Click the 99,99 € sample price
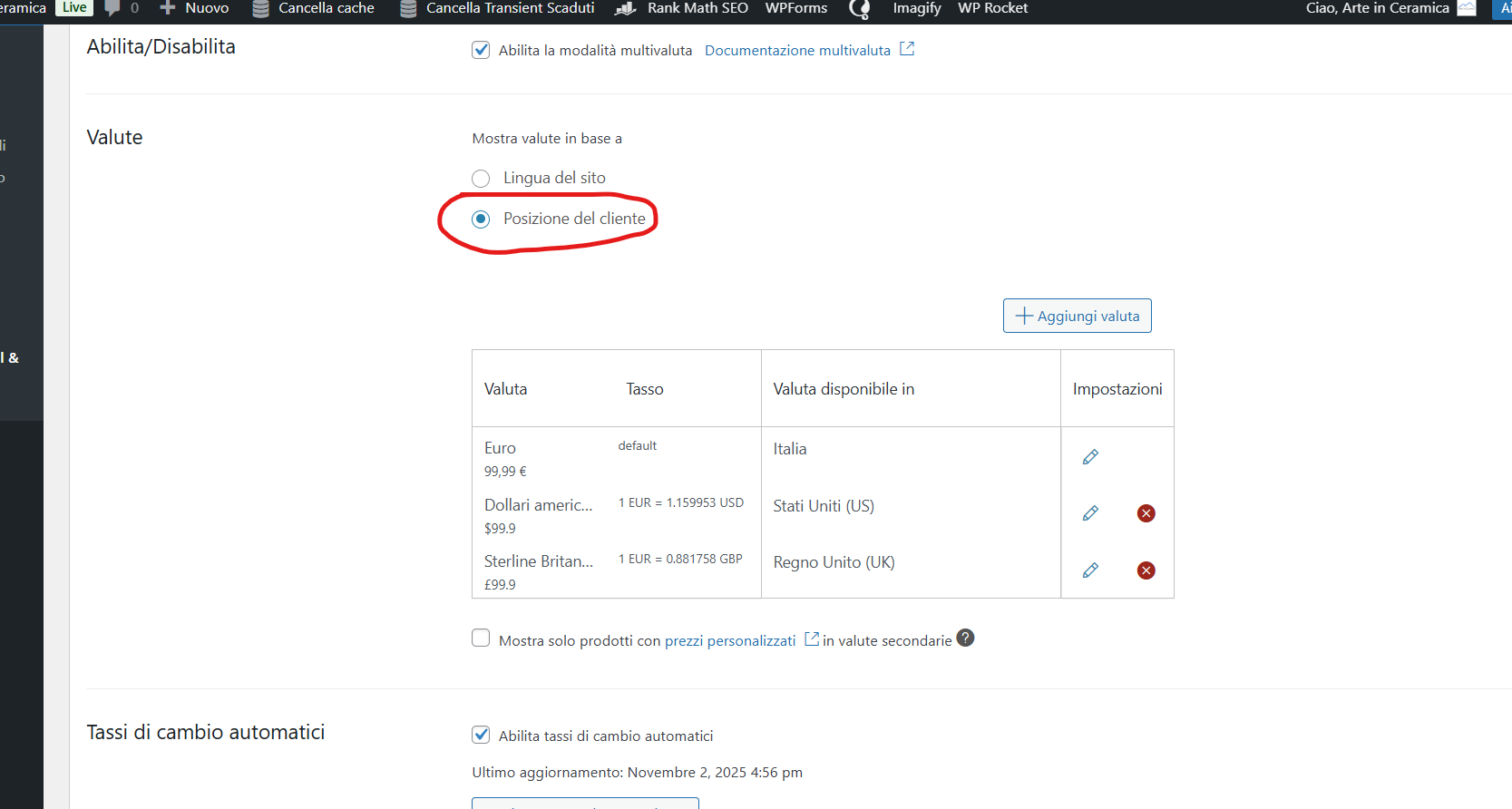The width and height of the screenshot is (1512, 809). (x=505, y=472)
